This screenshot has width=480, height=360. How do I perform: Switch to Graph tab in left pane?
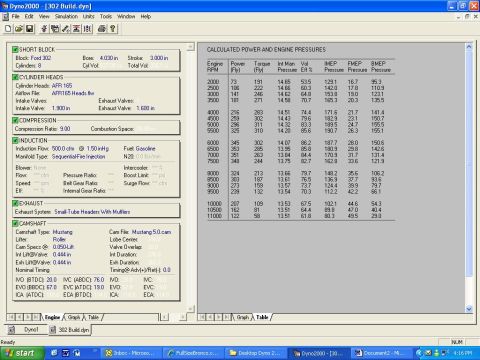coord(74,317)
